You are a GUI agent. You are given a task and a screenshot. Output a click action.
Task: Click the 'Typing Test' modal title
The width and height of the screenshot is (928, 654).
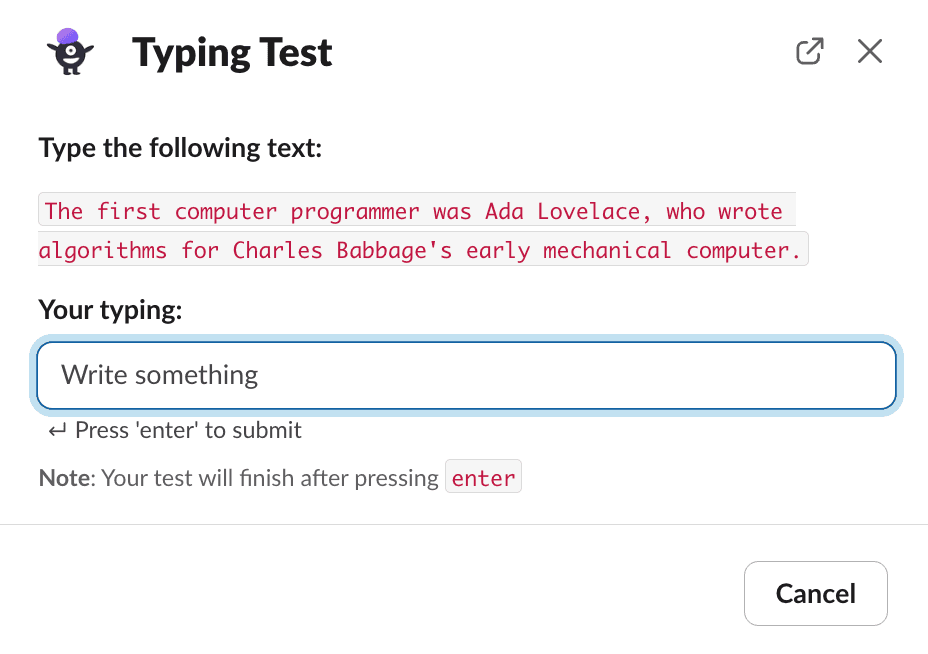point(232,53)
